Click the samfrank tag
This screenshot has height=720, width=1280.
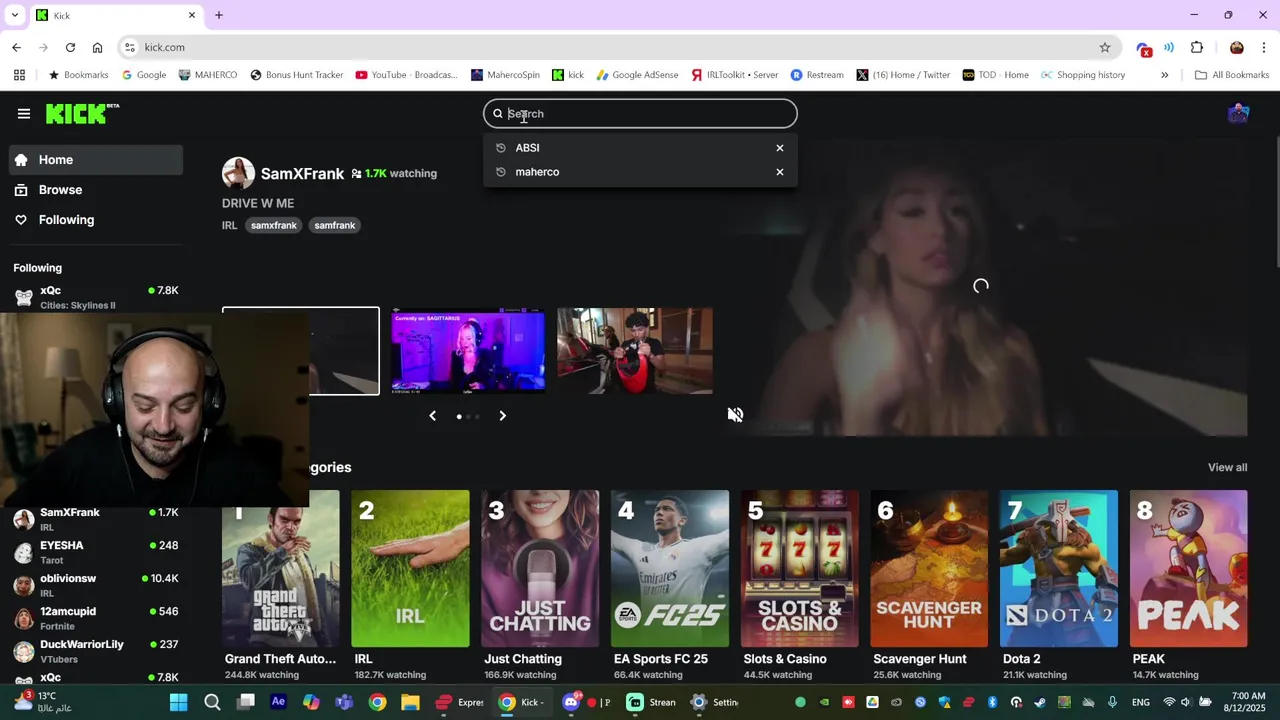tap(335, 226)
